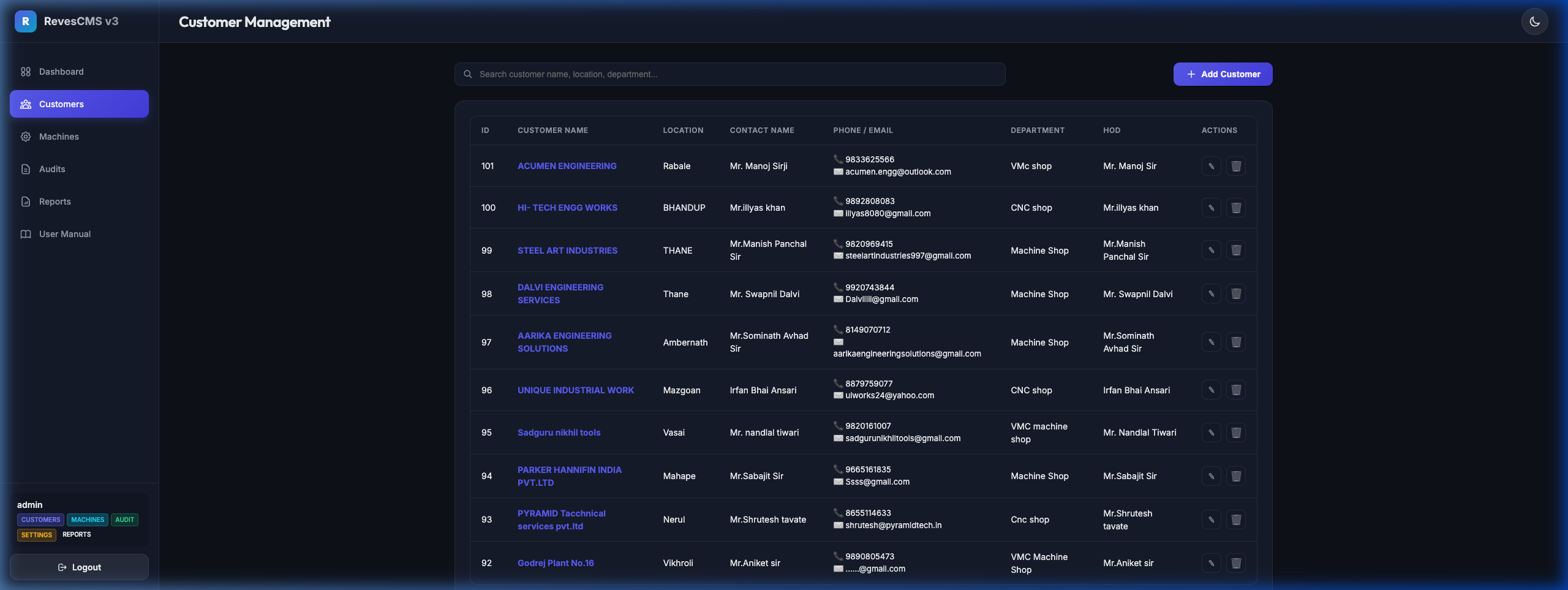Edit DALVI ENGINEERING SERVICES row
The image size is (1568, 590).
coord(1211,293)
